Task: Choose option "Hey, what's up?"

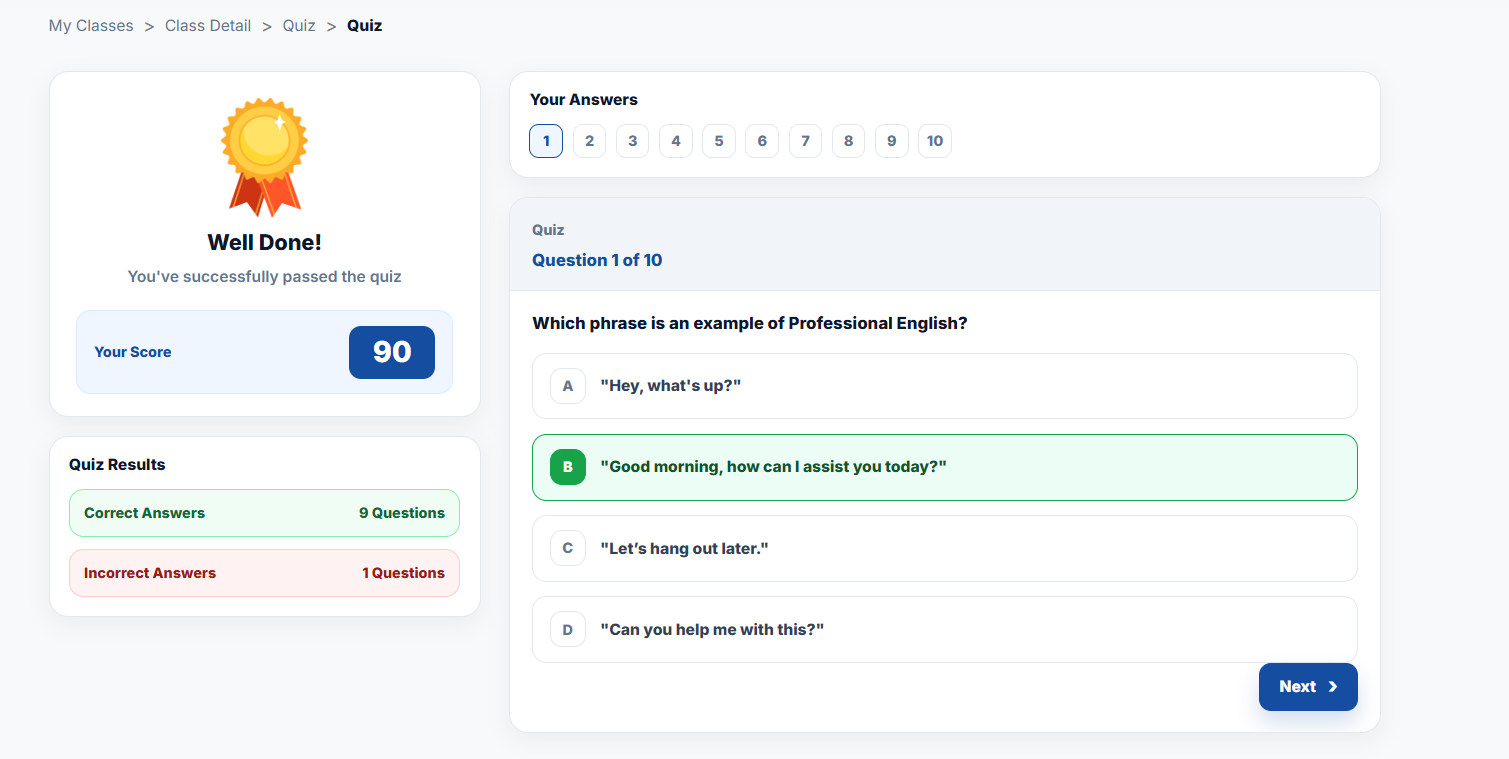Action: point(945,386)
